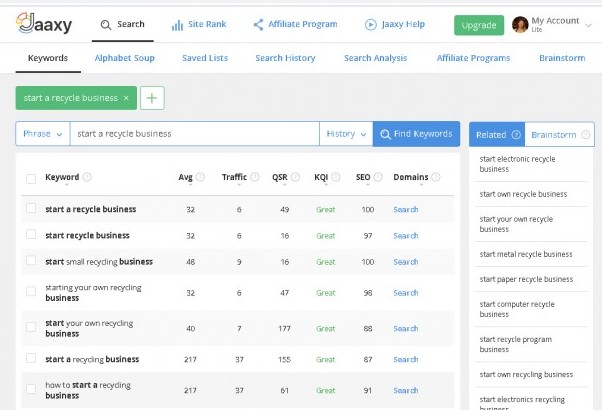Click the SEO column help icon
This screenshot has width=602, height=410.
pos(378,177)
